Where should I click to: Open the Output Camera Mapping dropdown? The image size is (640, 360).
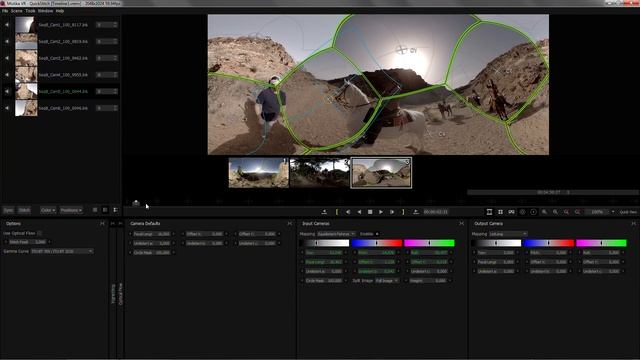[508, 234]
